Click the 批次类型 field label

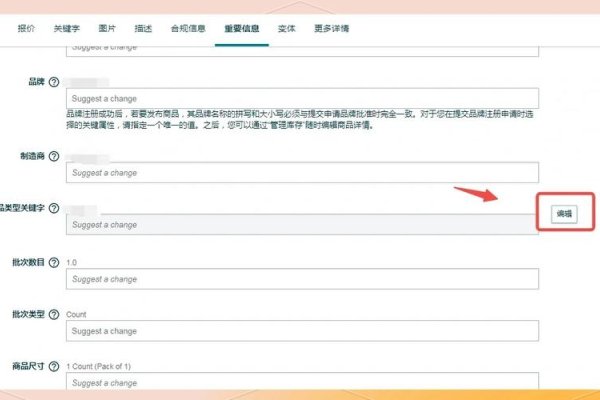tap(29, 314)
